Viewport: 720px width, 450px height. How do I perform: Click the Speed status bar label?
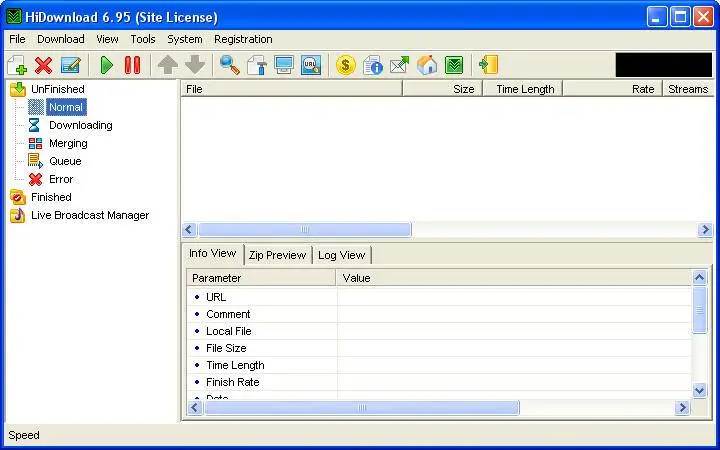pyautogui.click(x=24, y=435)
